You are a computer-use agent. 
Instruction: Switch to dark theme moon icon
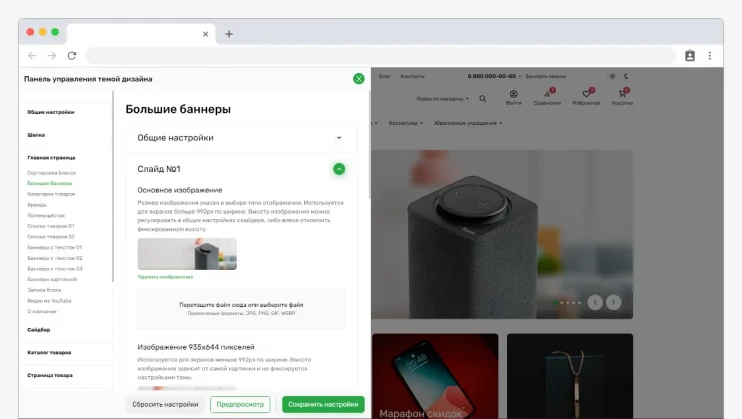pos(626,76)
